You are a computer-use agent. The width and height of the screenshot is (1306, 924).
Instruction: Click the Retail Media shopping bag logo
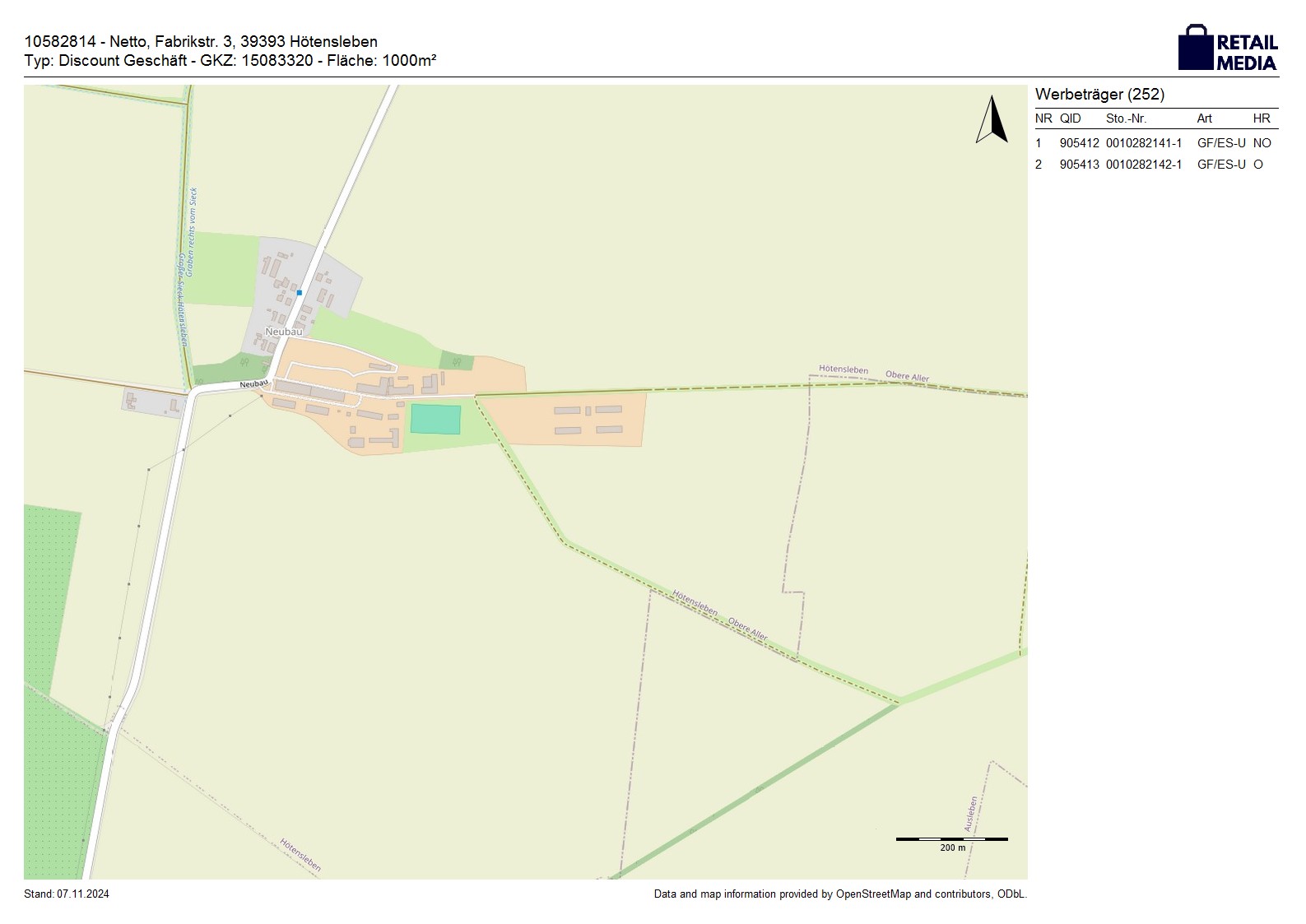[x=1196, y=49]
